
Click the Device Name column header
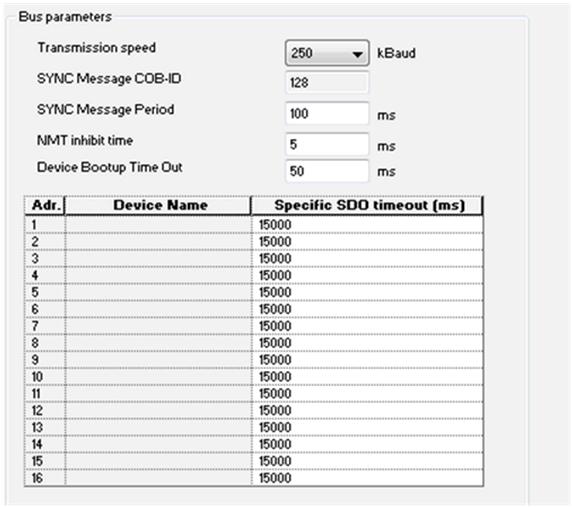click(x=158, y=205)
